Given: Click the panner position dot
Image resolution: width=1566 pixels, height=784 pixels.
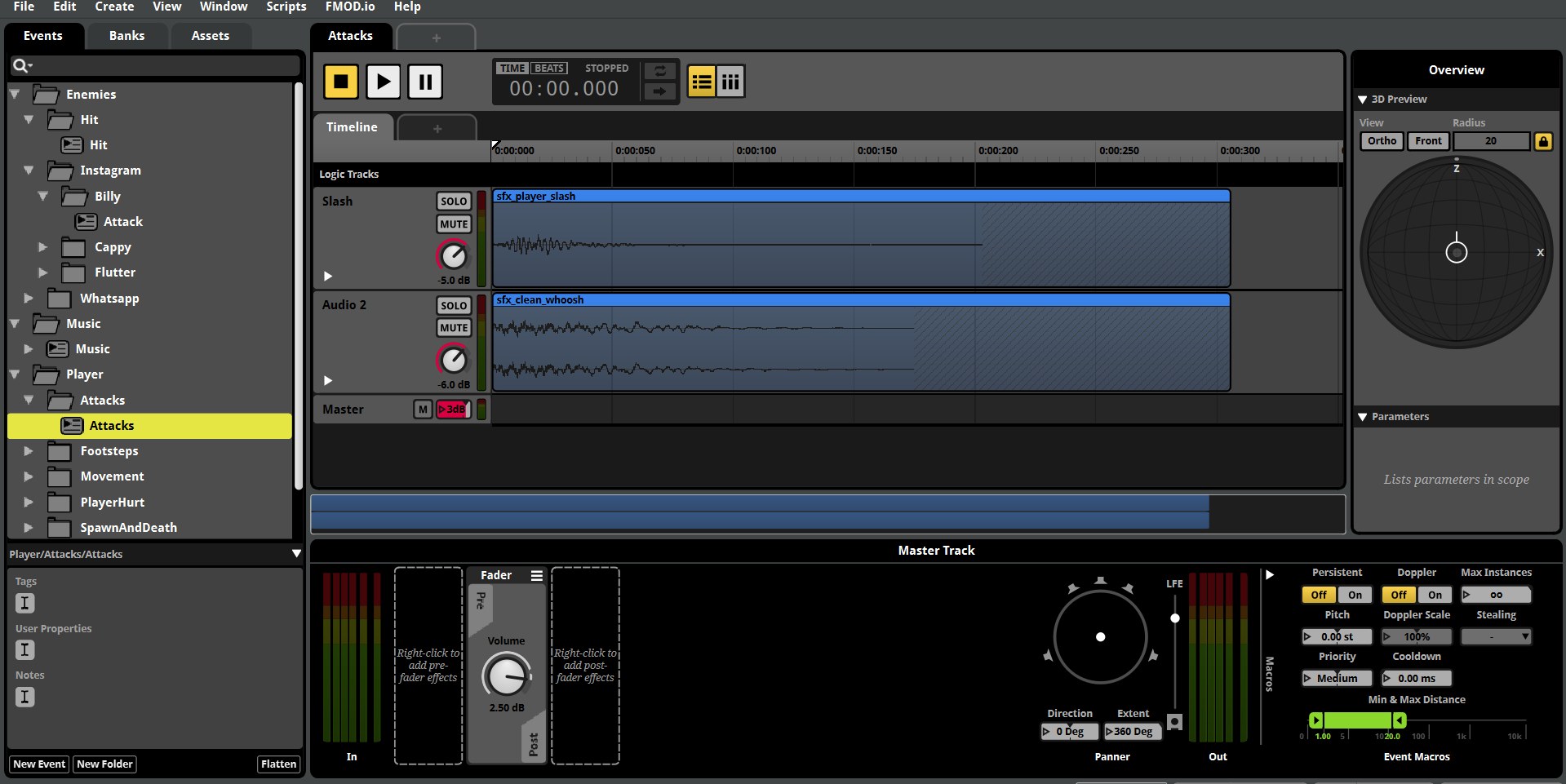Looking at the screenshot, I should (x=1100, y=636).
